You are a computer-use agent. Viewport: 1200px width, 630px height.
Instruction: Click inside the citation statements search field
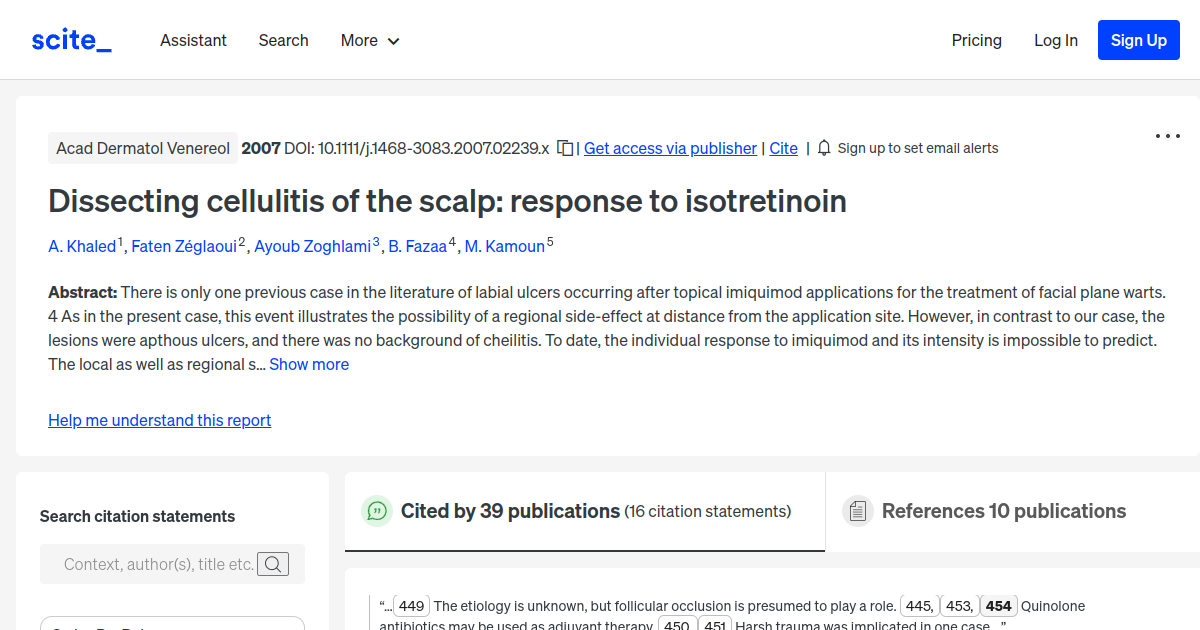click(160, 563)
